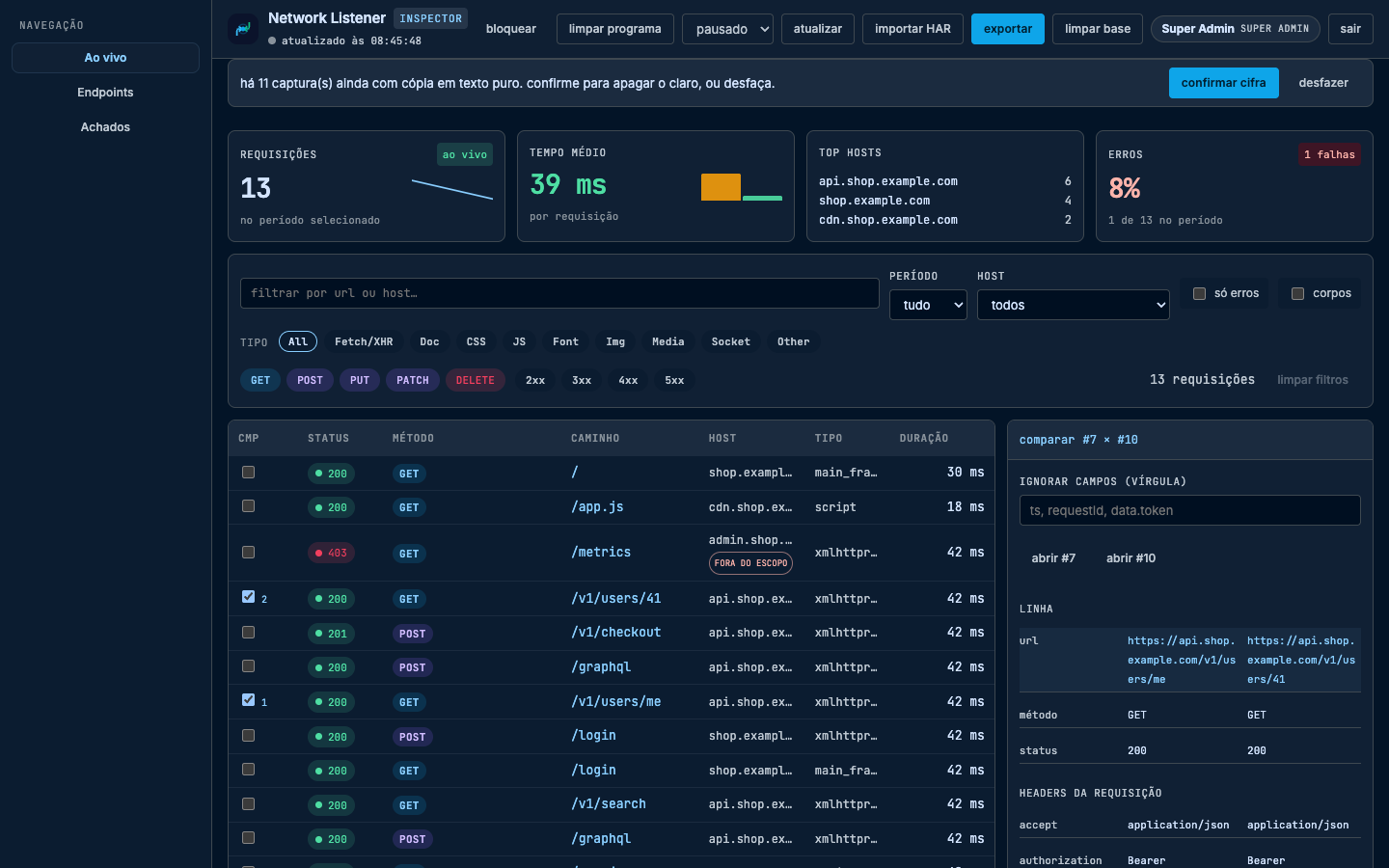This screenshot has height=868, width=1389.
Task: Go to Endpoints in the sidebar
Action: [x=105, y=93]
